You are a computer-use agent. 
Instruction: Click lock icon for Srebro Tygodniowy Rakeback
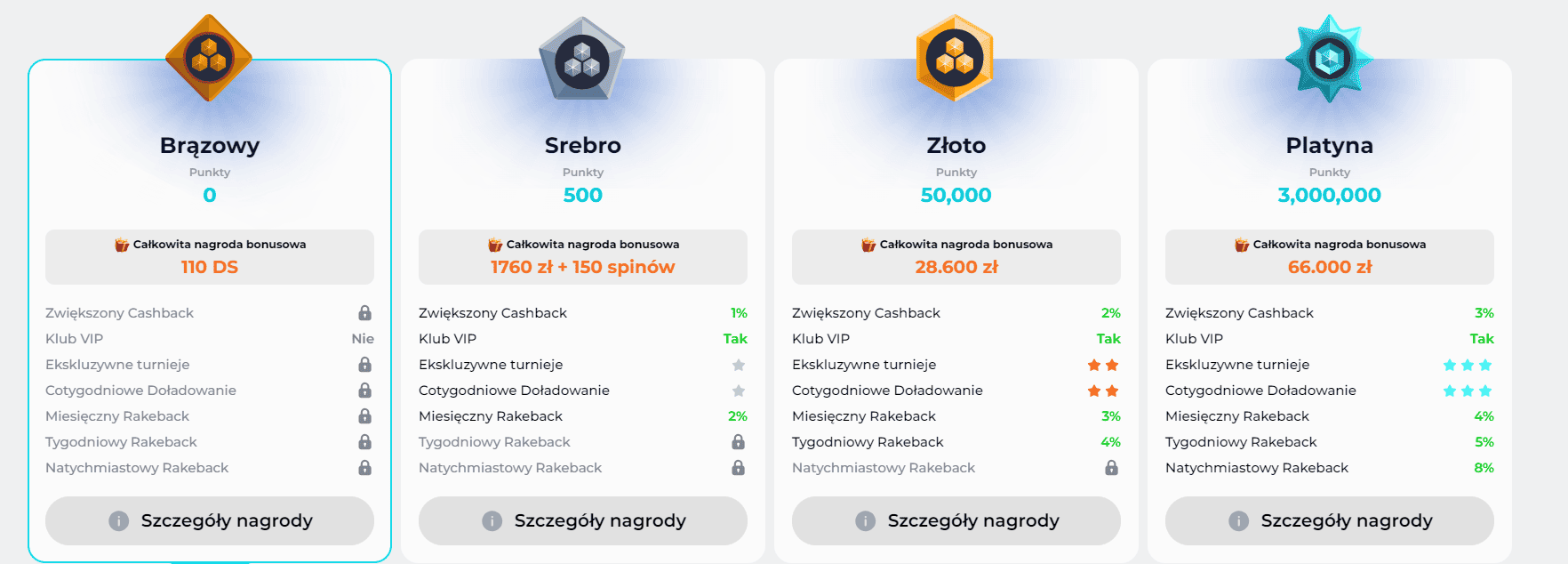pyautogui.click(x=738, y=442)
